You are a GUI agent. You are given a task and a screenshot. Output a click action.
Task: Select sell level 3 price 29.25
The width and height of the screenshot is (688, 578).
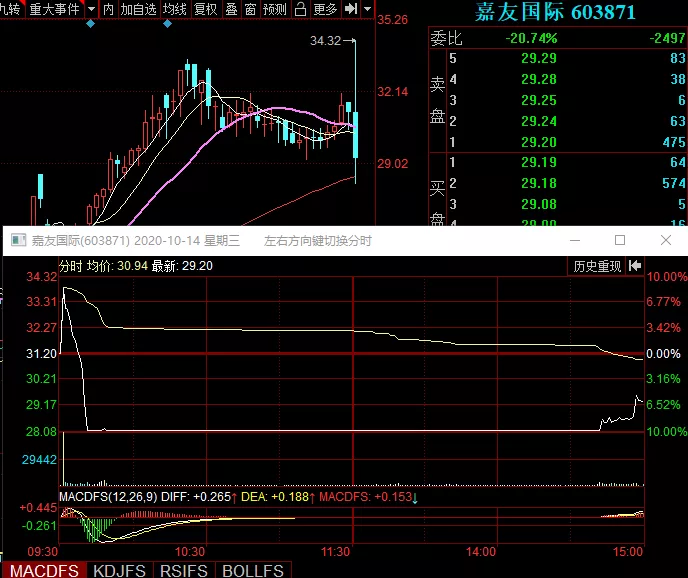[x=539, y=100]
